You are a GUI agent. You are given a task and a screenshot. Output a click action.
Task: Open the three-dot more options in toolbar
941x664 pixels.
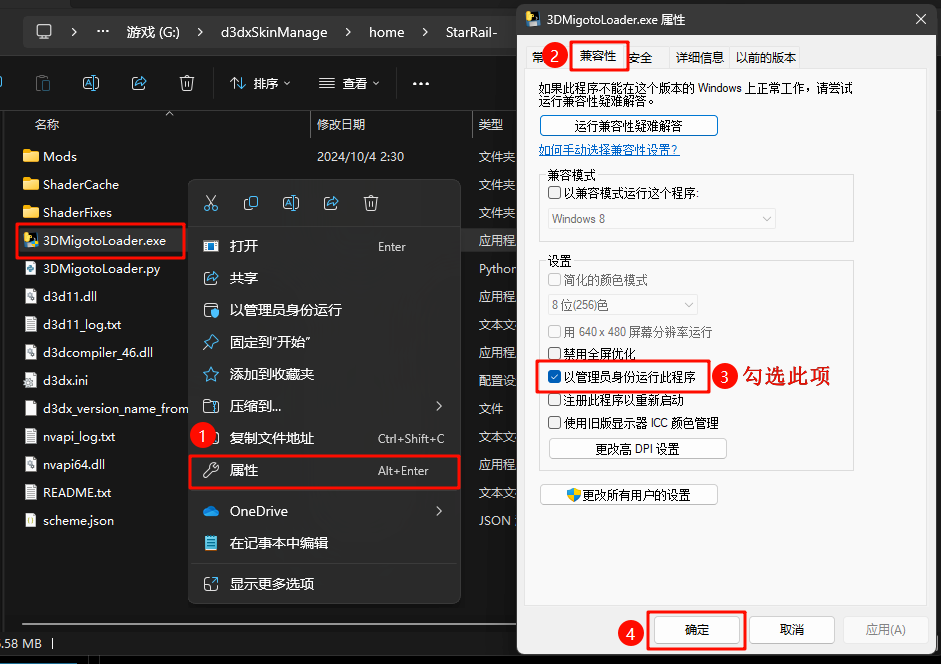tap(421, 83)
